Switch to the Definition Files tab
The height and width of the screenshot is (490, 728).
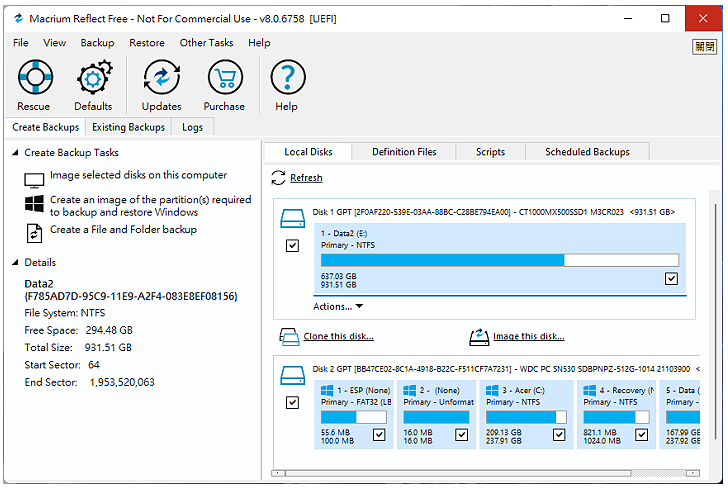[404, 152]
